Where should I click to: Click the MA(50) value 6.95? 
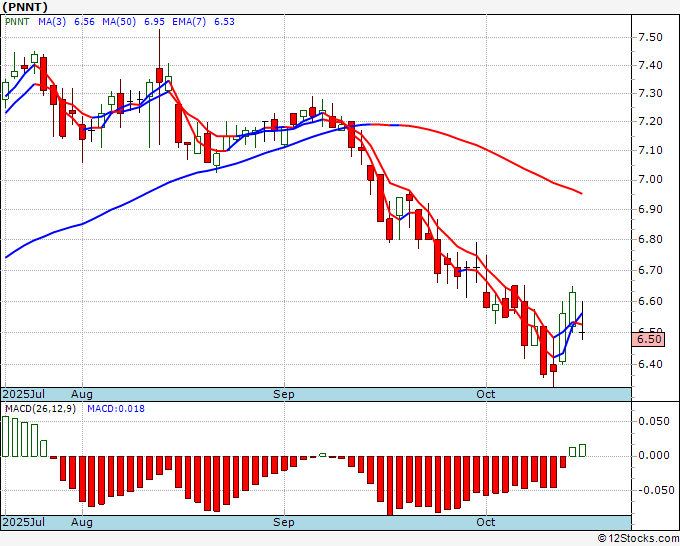tap(154, 22)
